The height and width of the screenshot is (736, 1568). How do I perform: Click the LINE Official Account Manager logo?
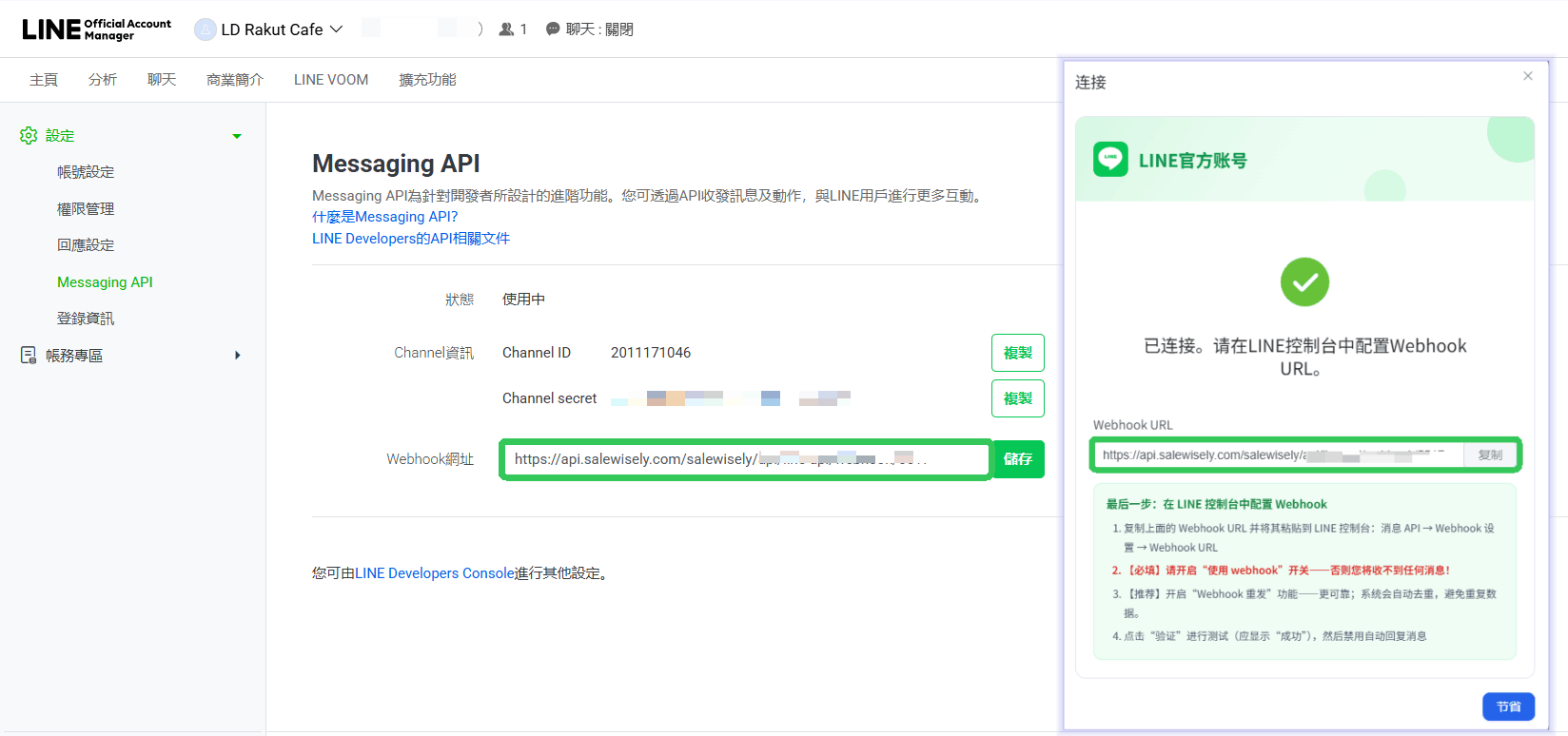[x=97, y=29]
